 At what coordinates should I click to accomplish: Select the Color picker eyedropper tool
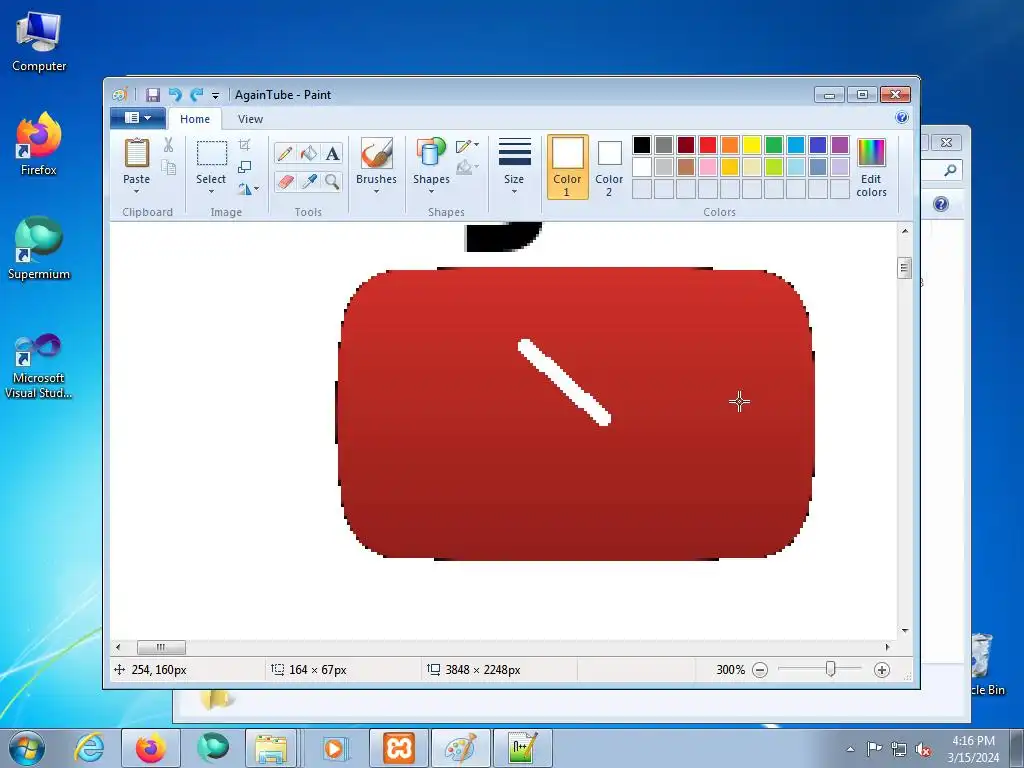(308, 181)
